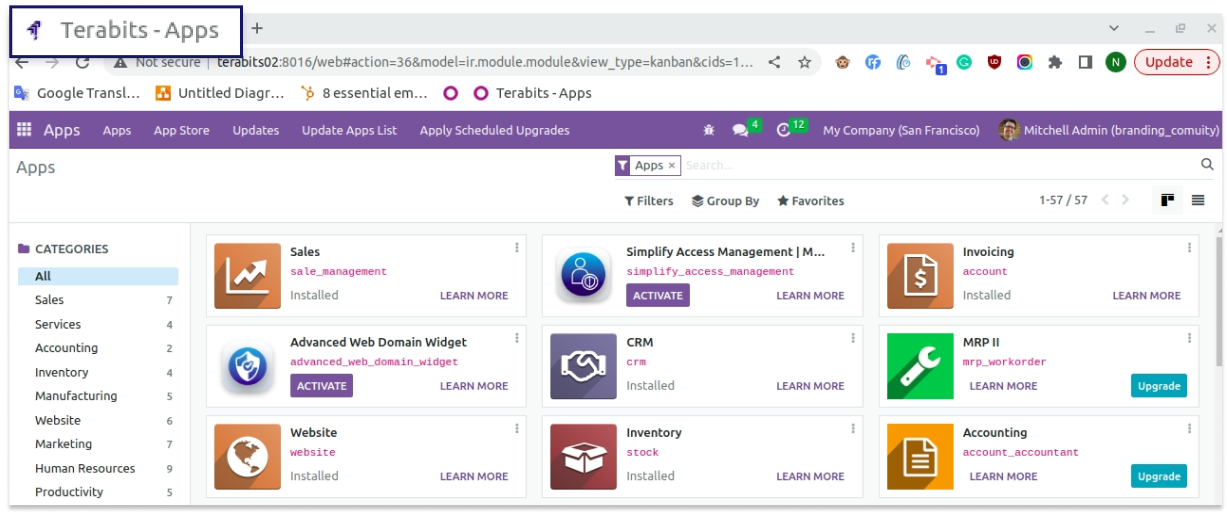
Task: Open the Invoicing card three-dot menu
Action: pos(1189,248)
